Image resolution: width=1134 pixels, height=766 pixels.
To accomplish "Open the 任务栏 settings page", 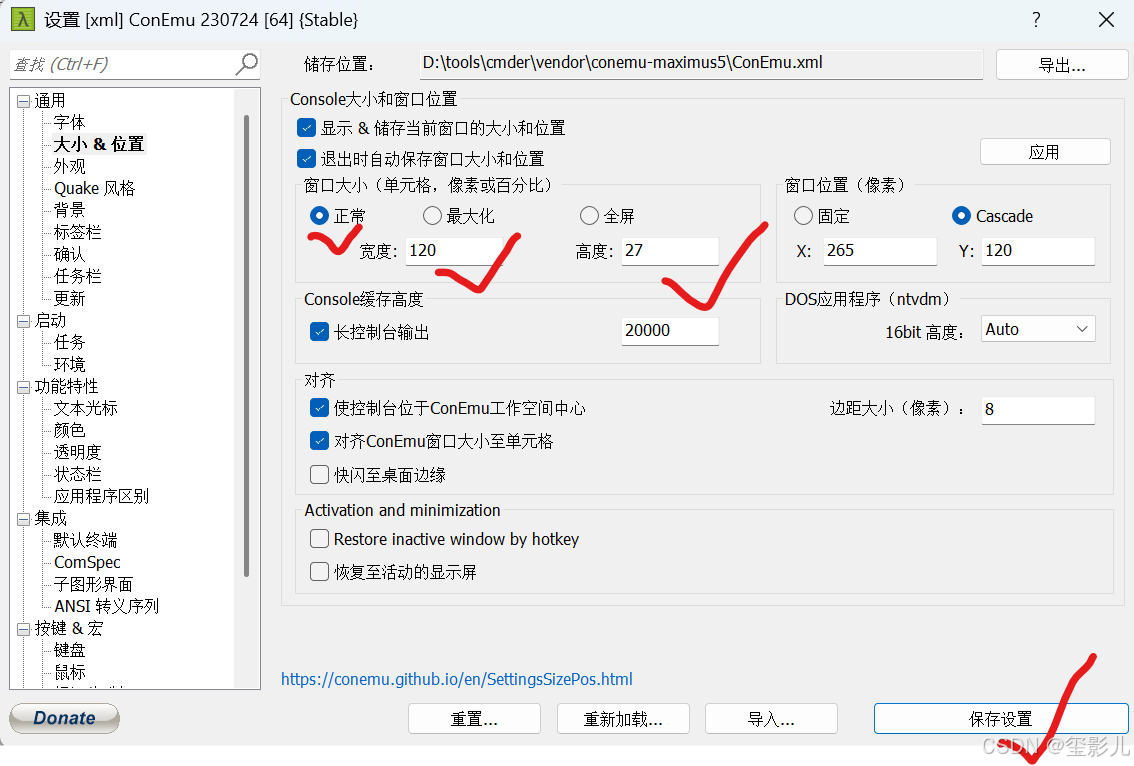I will point(77,276).
